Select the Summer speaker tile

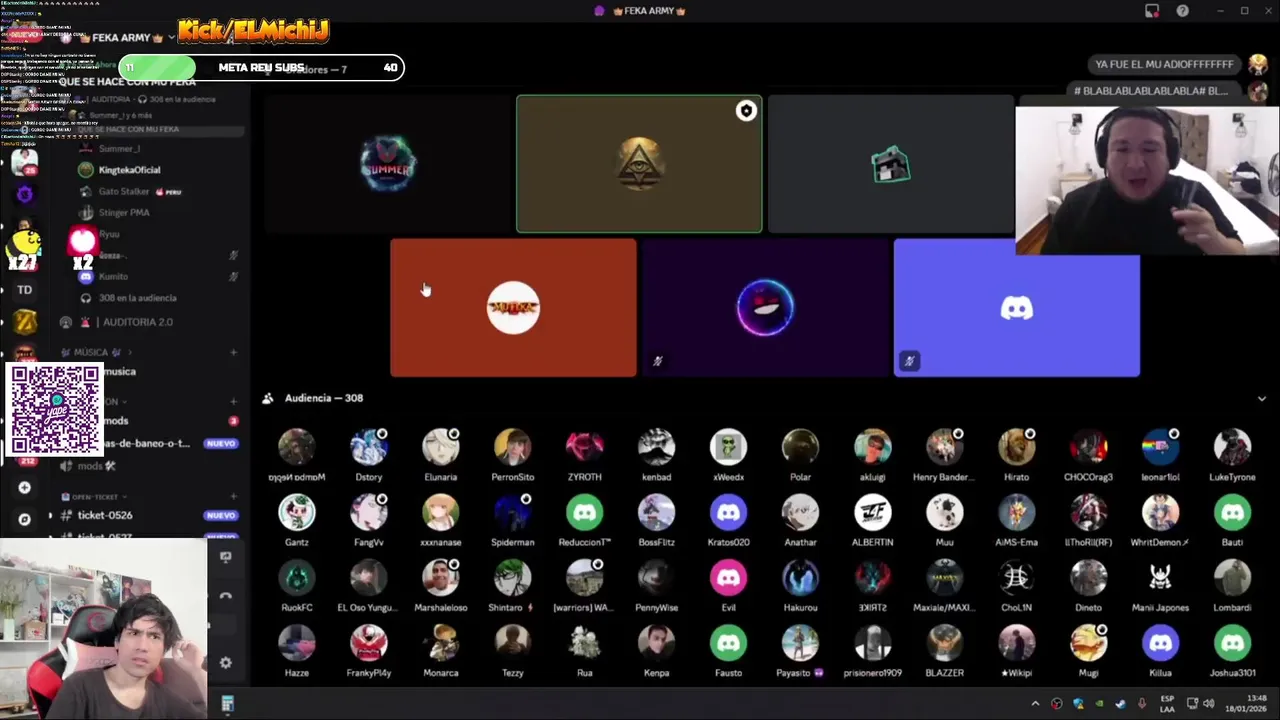(388, 164)
